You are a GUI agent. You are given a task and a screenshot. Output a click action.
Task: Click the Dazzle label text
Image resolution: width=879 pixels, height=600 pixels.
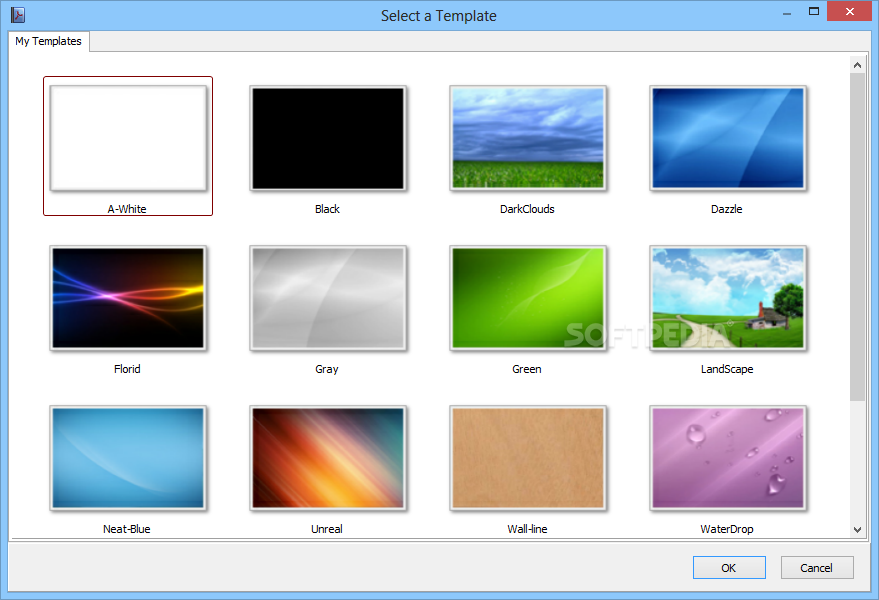[x=727, y=209]
